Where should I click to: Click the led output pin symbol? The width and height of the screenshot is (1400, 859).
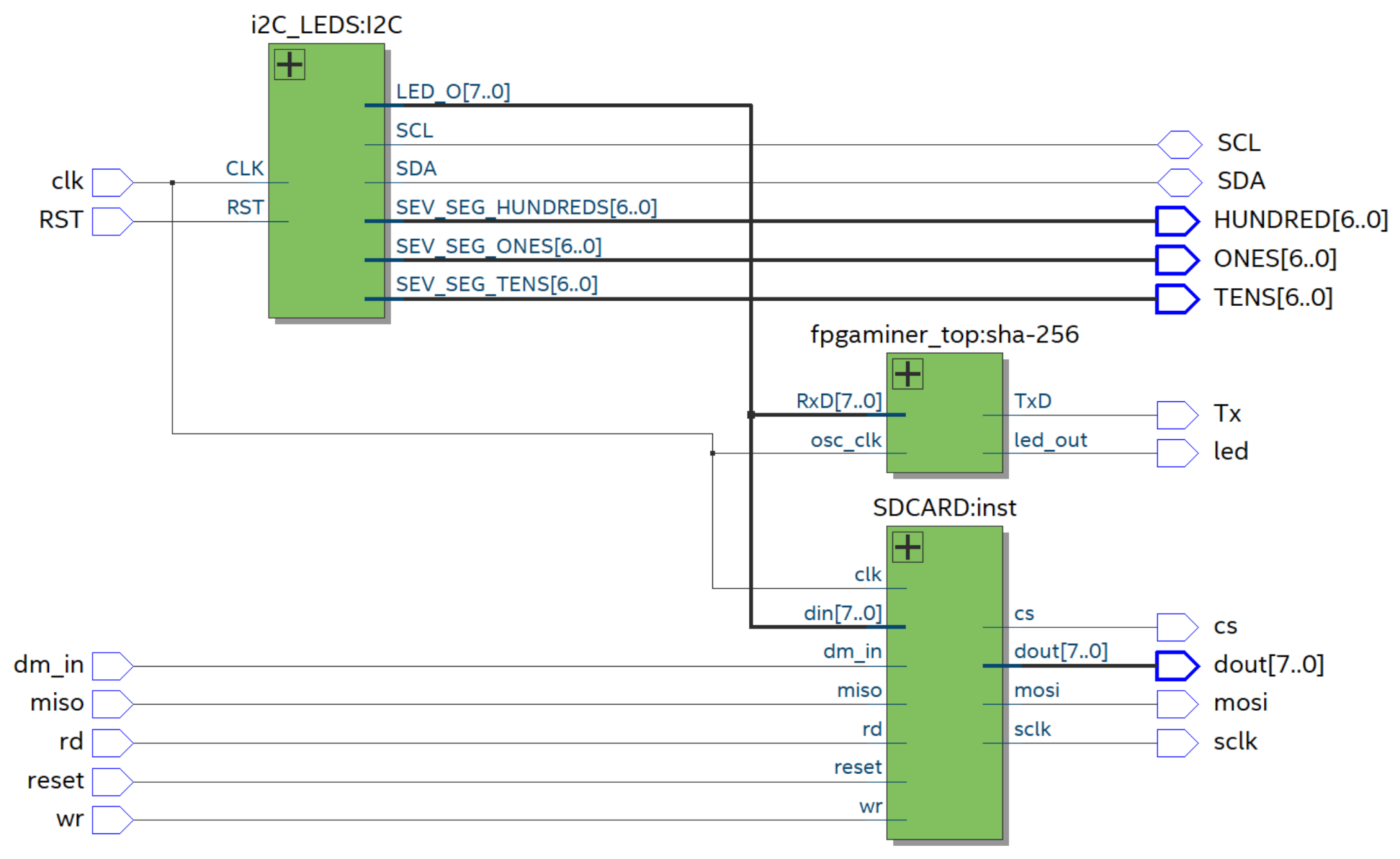point(1176,453)
